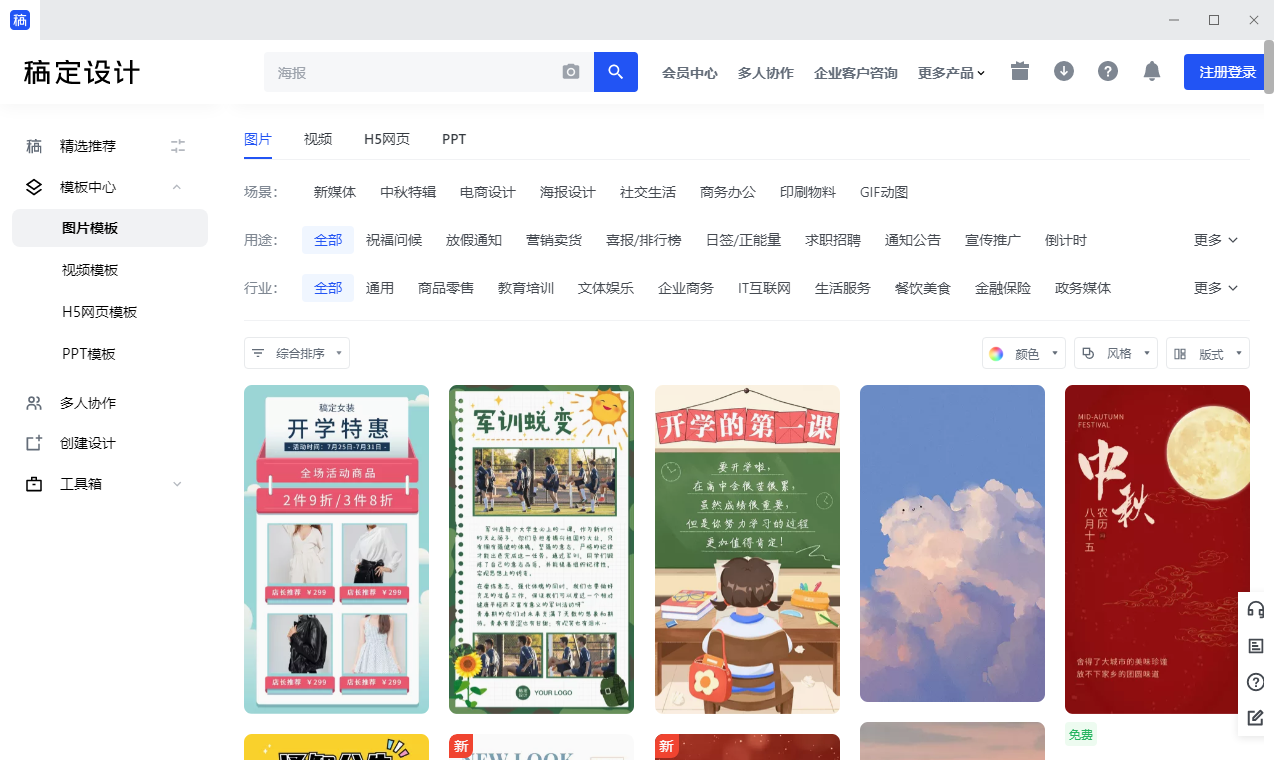Image resolution: width=1274 pixels, height=760 pixels.
Task: Click the blue magnifier search icon
Action: point(615,72)
